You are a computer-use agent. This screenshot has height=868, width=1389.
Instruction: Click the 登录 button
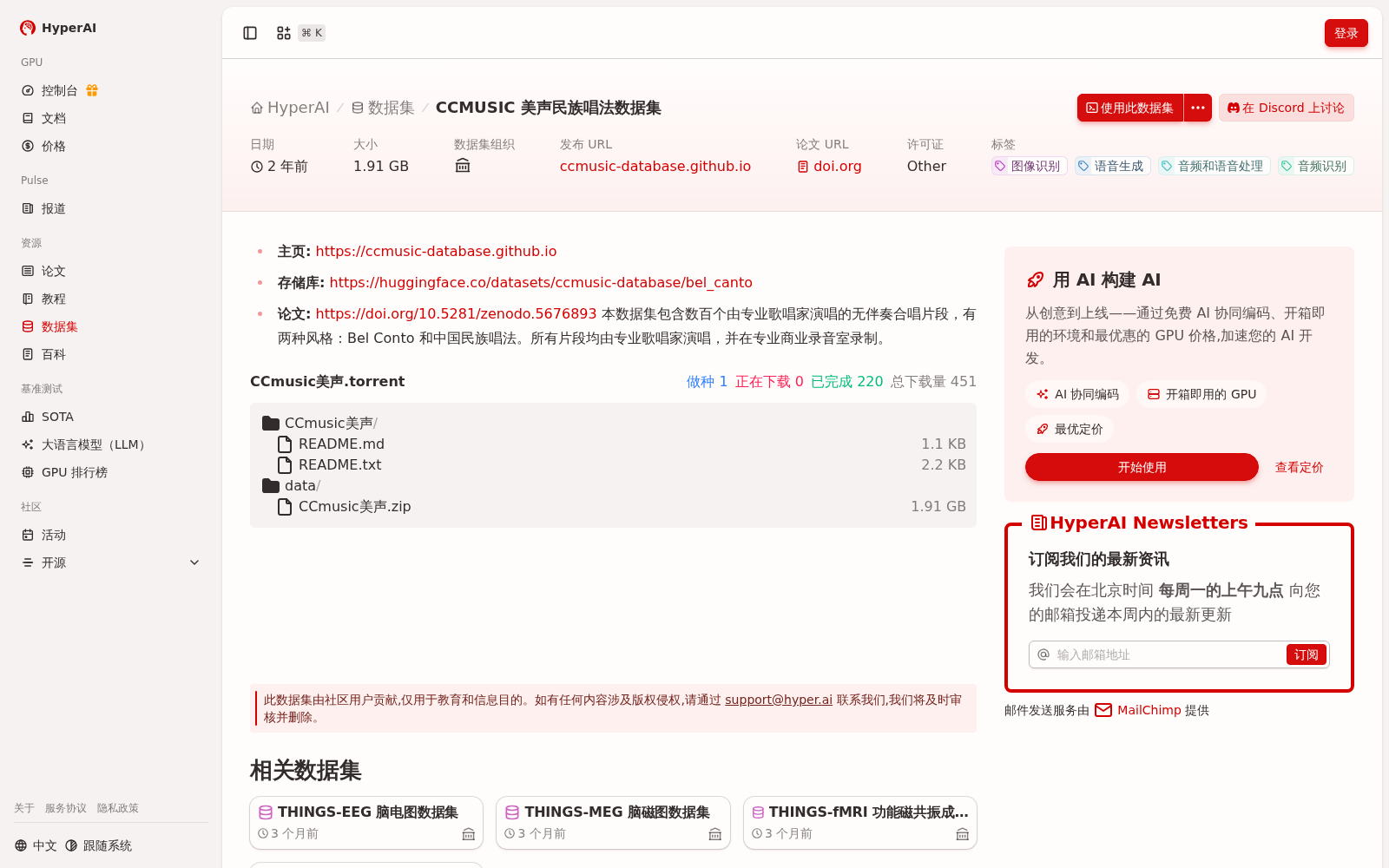pyautogui.click(x=1346, y=33)
